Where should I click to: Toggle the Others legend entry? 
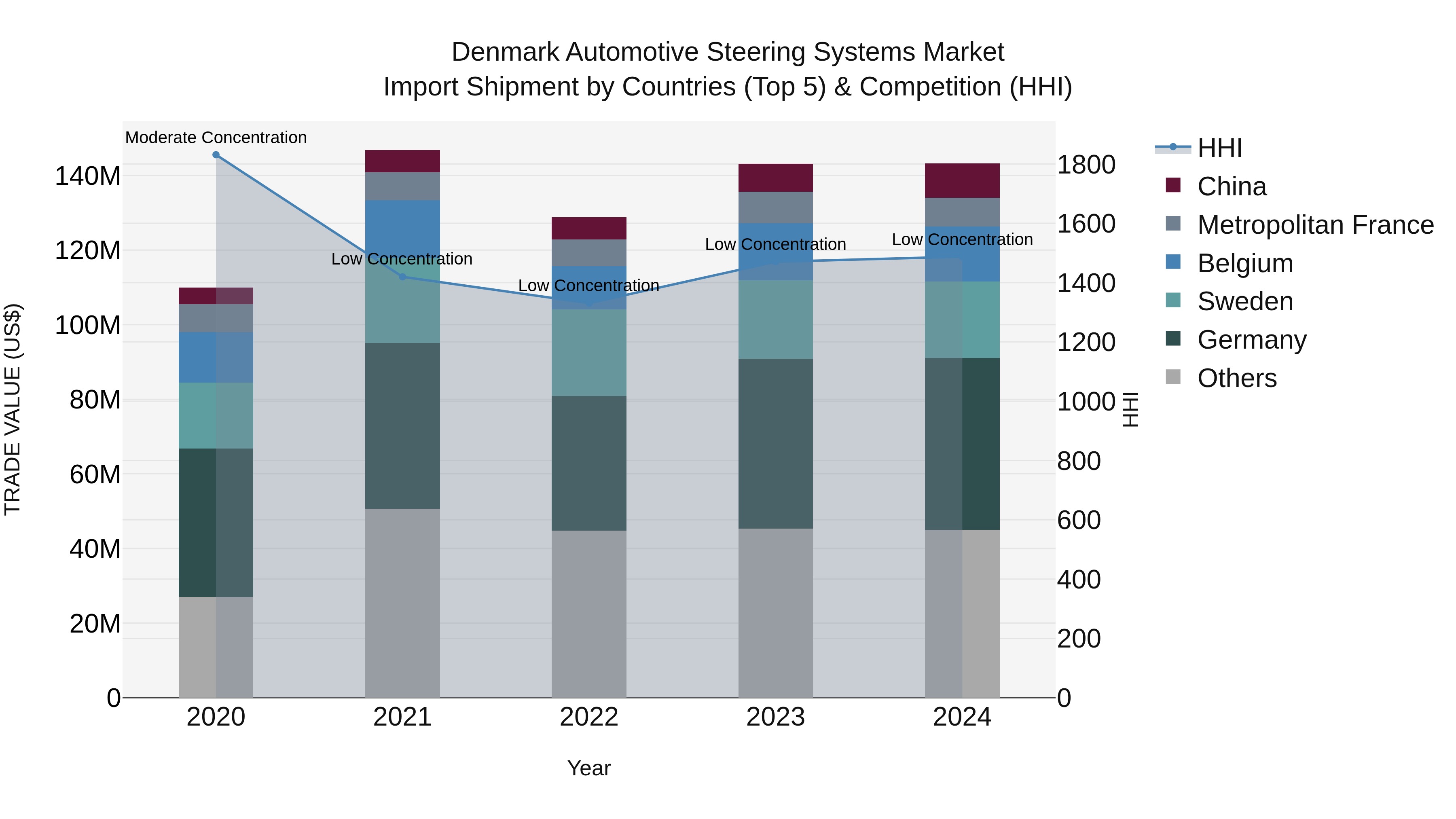tap(1221, 378)
